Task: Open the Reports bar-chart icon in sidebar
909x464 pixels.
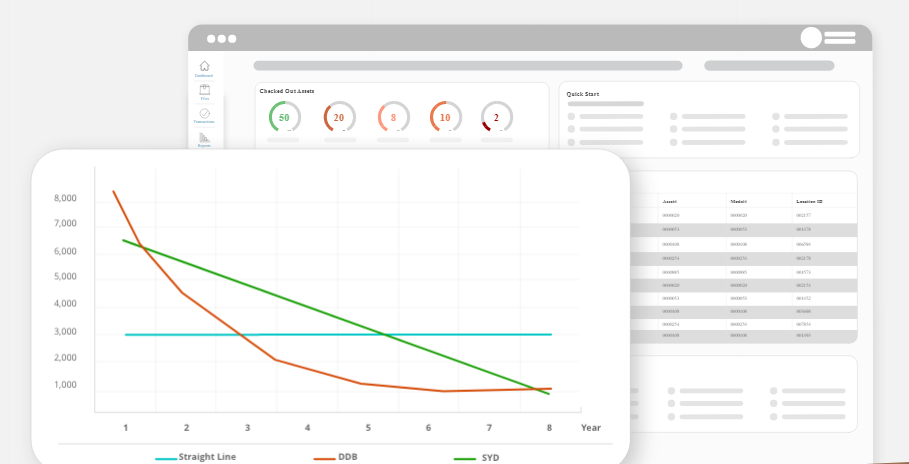Action: pyautogui.click(x=204, y=137)
